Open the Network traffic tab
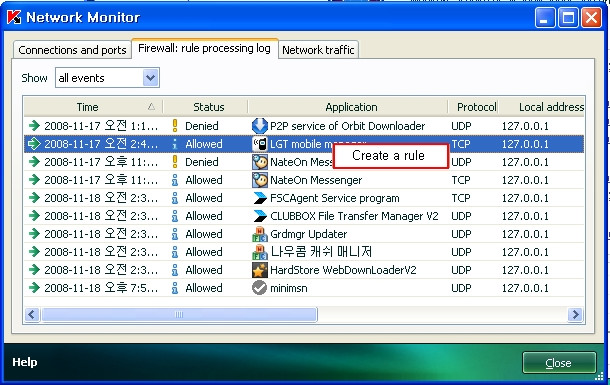This screenshot has height=385, width=610. pos(318,50)
